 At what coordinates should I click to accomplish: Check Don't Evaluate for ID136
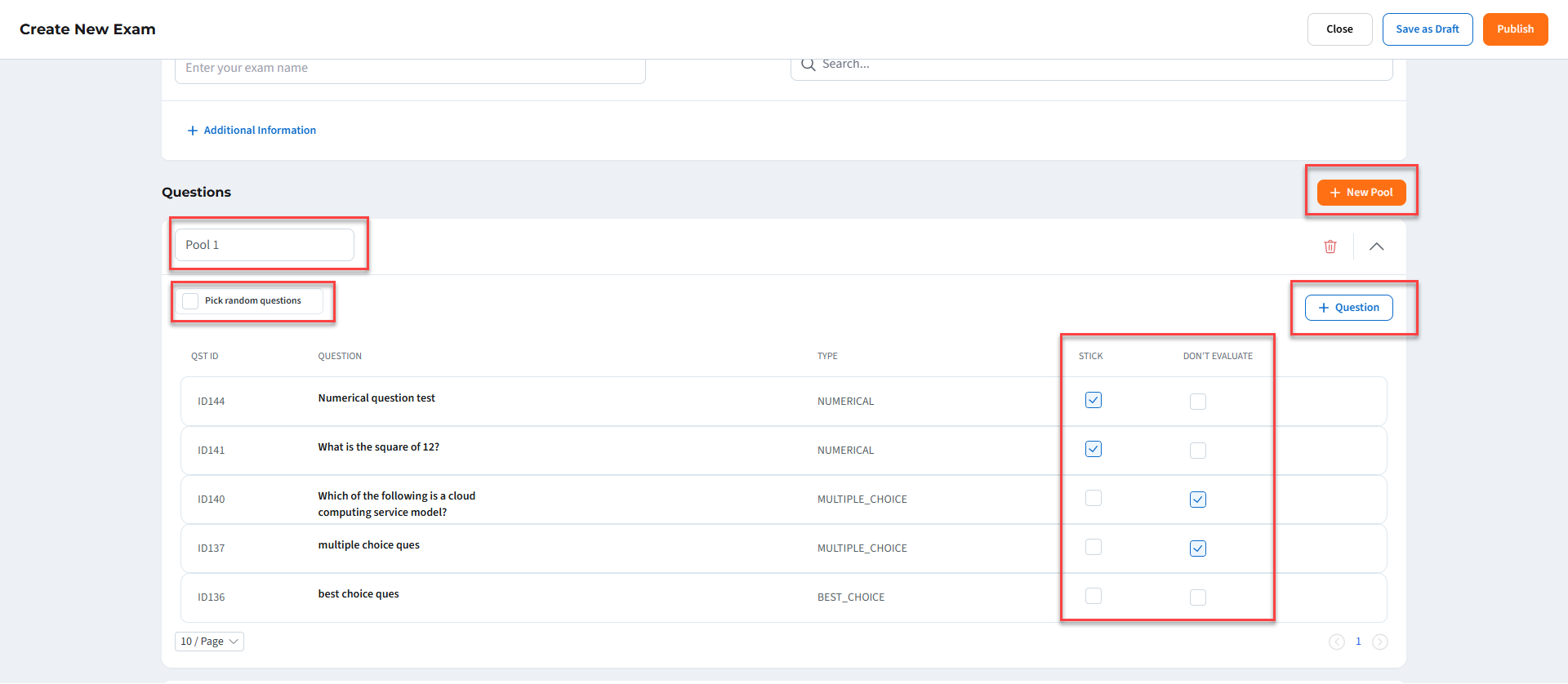pos(1198,597)
